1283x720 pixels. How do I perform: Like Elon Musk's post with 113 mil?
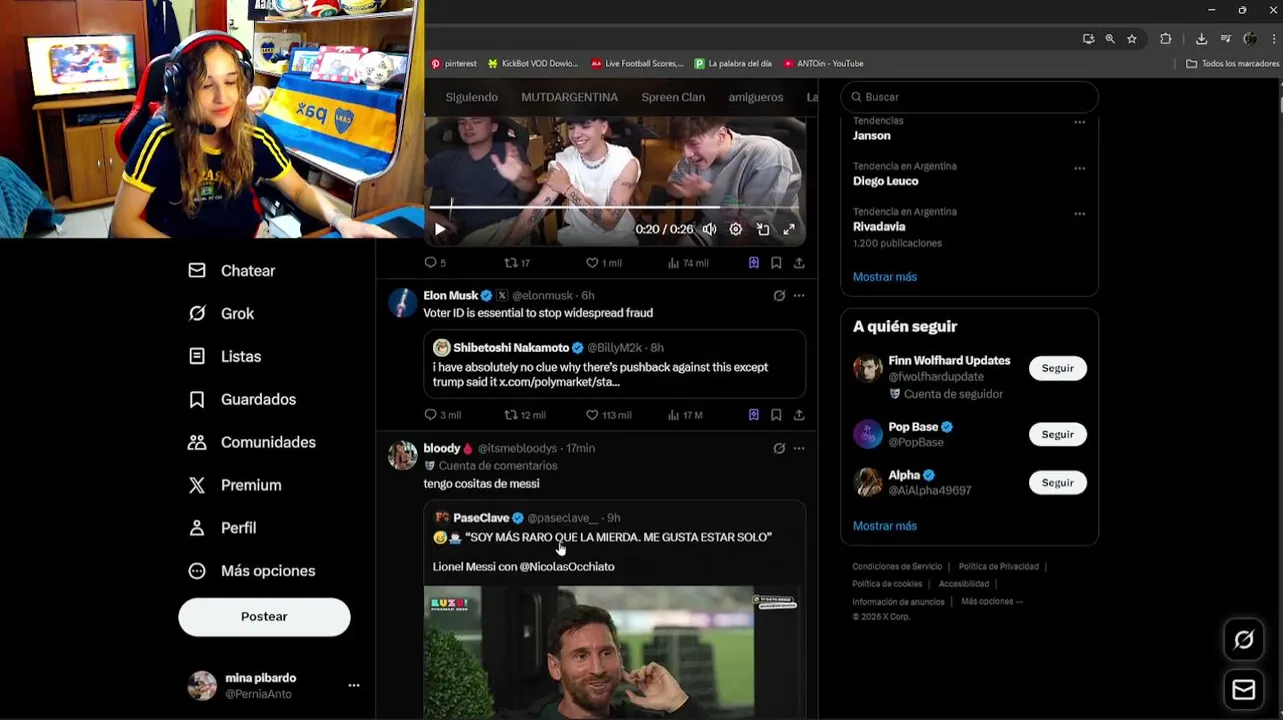pyautogui.click(x=608, y=415)
